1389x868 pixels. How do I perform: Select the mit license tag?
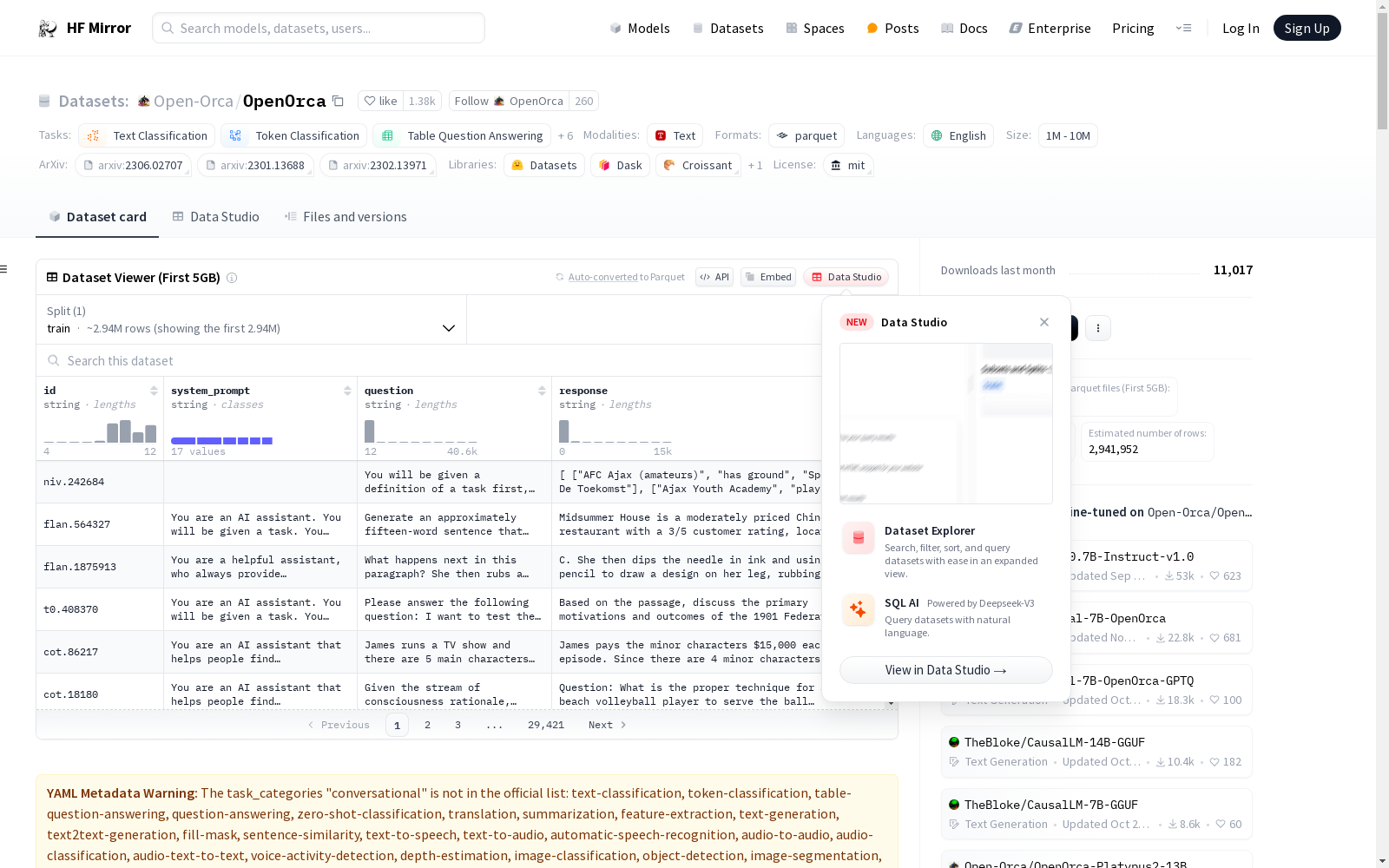pyautogui.click(x=848, y=165)
